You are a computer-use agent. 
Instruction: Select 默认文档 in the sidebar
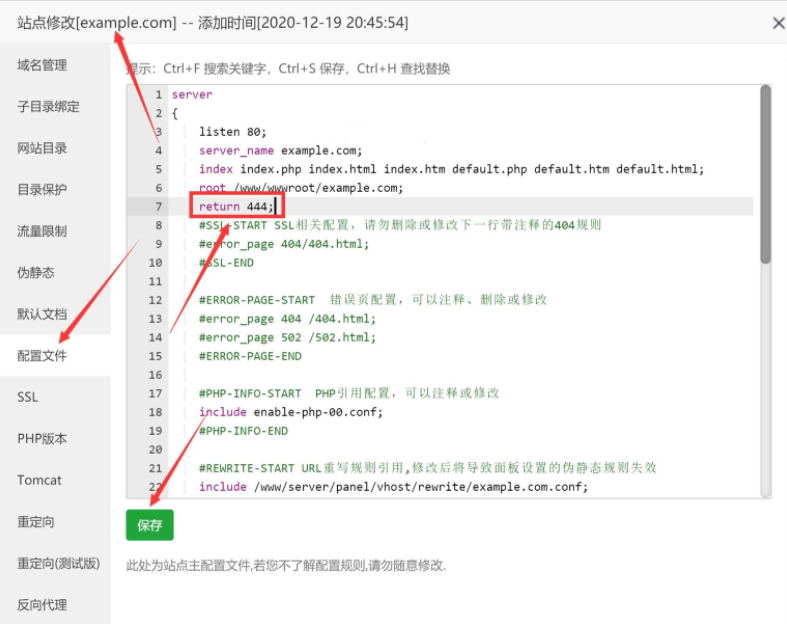42,314
